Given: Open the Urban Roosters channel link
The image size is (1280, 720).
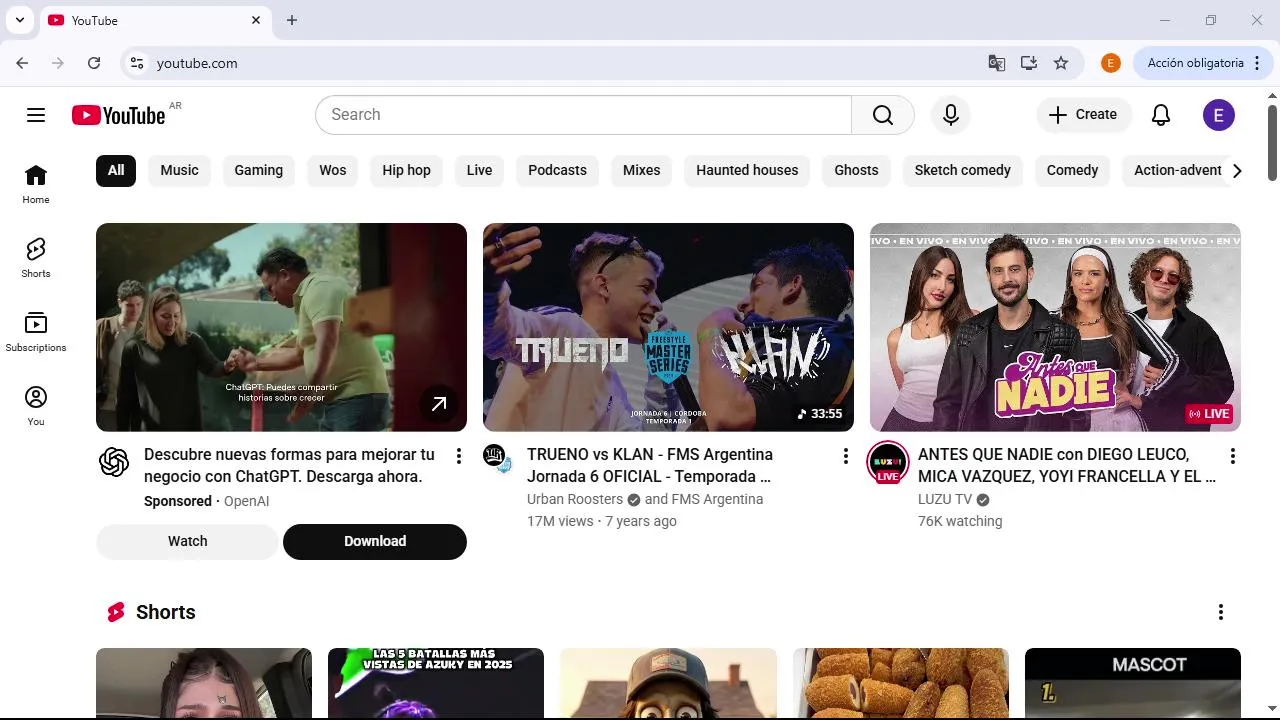Looking at the screenshot, I should click(x=575, y=499).
